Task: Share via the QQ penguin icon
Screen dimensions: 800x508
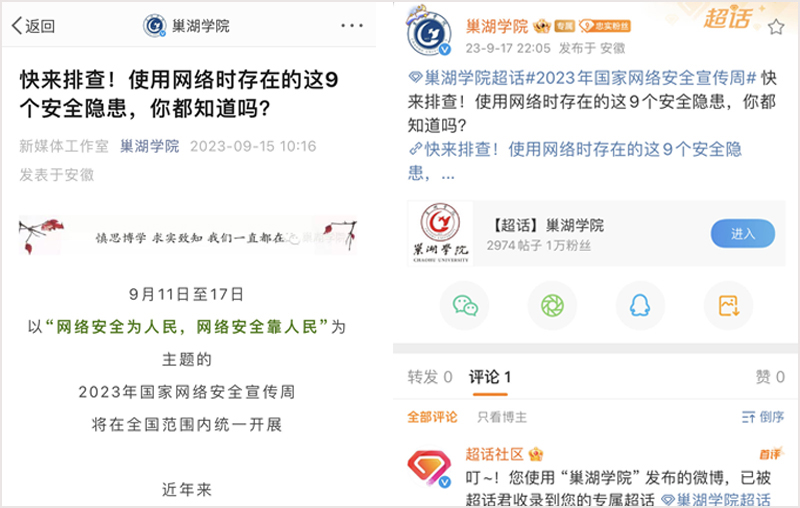Action: coord(640,306)
